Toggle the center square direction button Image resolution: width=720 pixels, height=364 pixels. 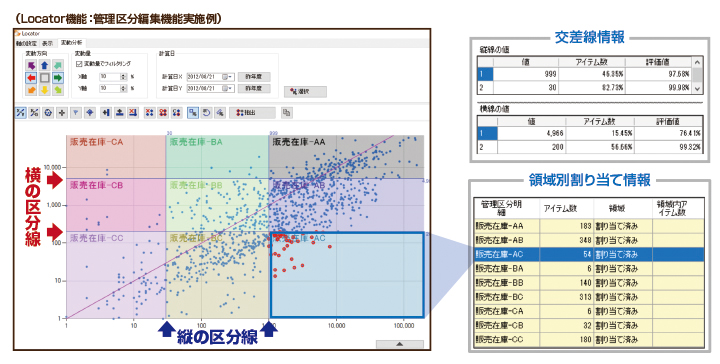tap(44, 78)
